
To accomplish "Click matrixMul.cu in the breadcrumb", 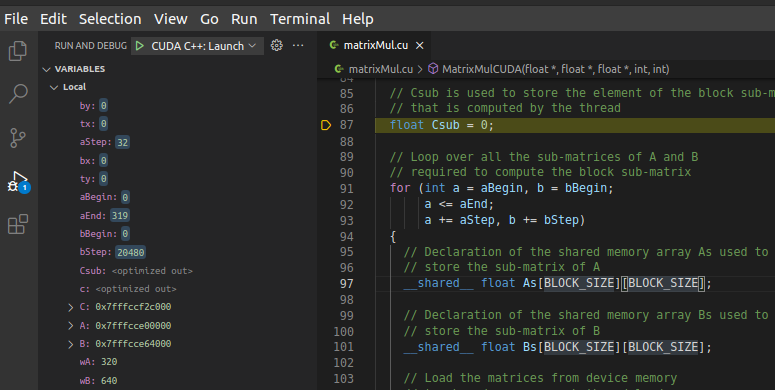I will pos(381,69).
